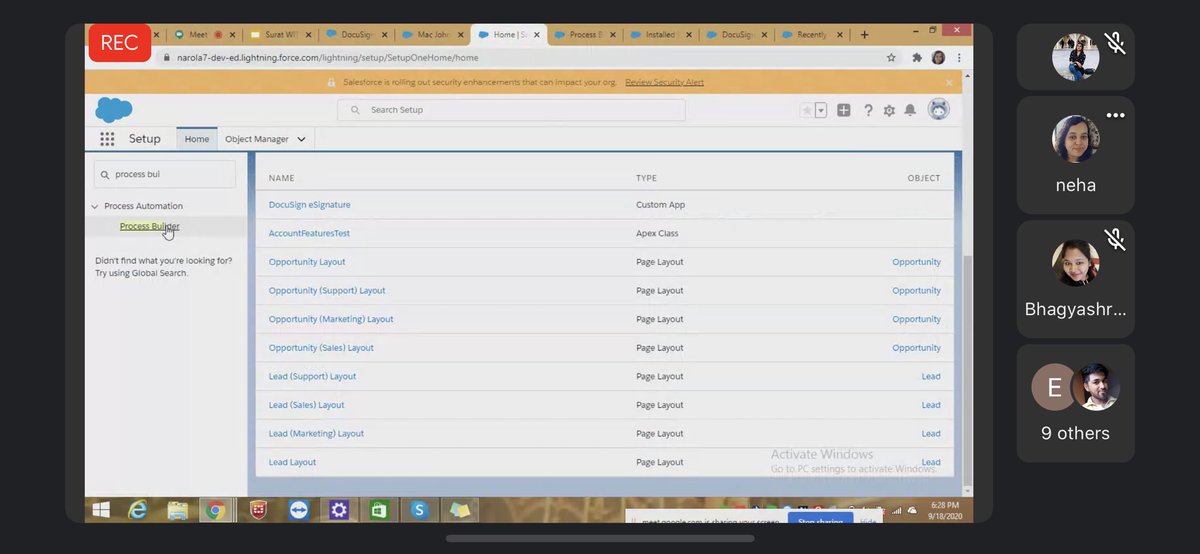Dismiss the security alert banner
Viewport: 1200px width, 554px height.
(x=949, y=82)
